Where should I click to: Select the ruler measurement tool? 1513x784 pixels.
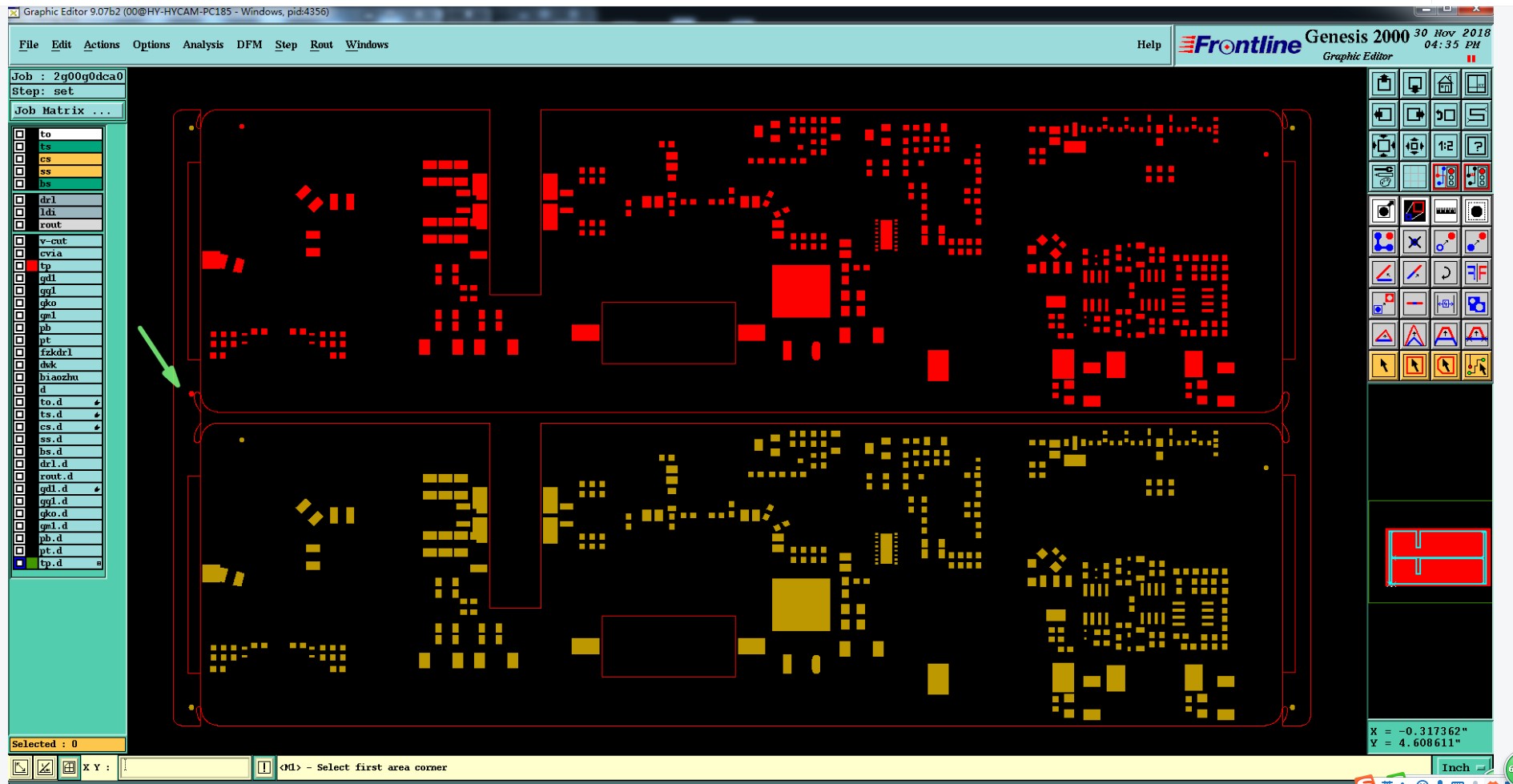pyautogui.click(x=1445, y=211)
